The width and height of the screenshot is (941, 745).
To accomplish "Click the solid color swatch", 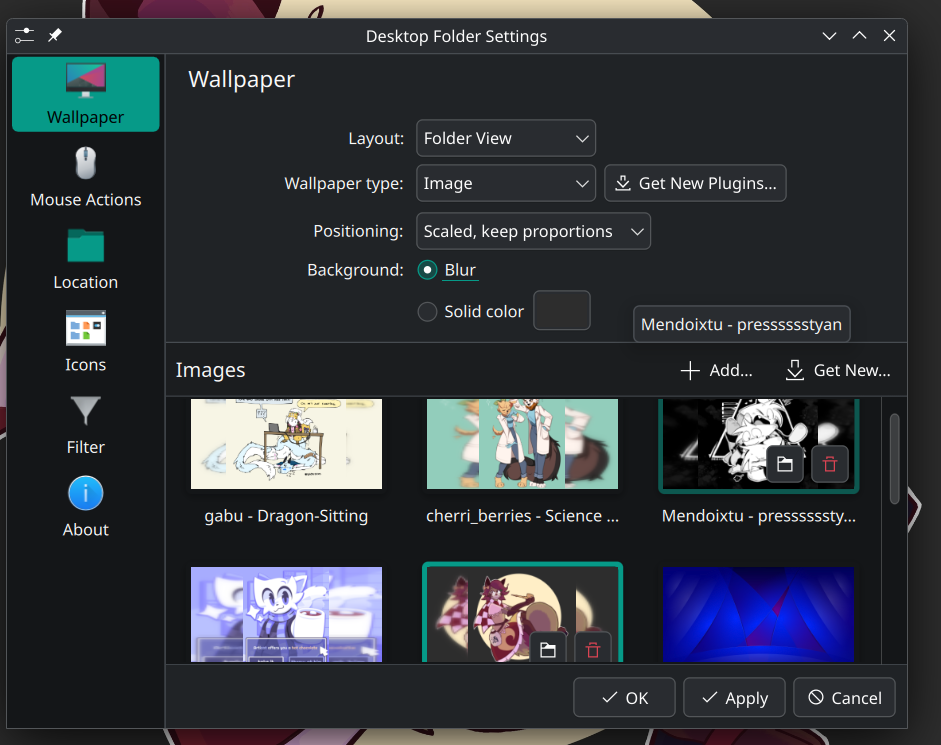I will 561,311.
